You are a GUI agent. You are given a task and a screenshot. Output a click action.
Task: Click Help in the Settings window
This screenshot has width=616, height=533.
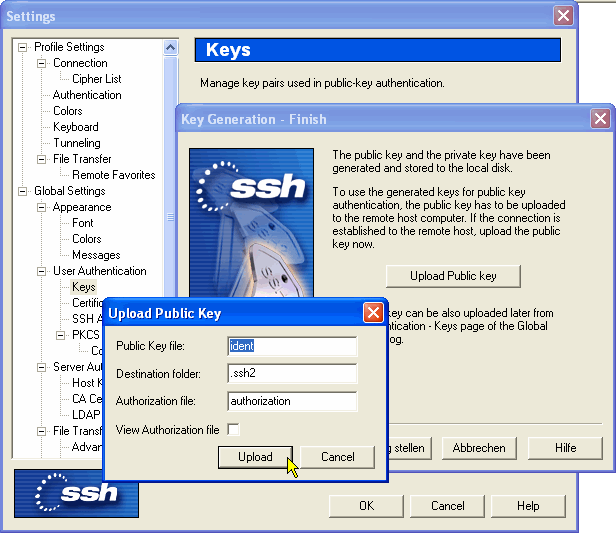pos(528,506)
